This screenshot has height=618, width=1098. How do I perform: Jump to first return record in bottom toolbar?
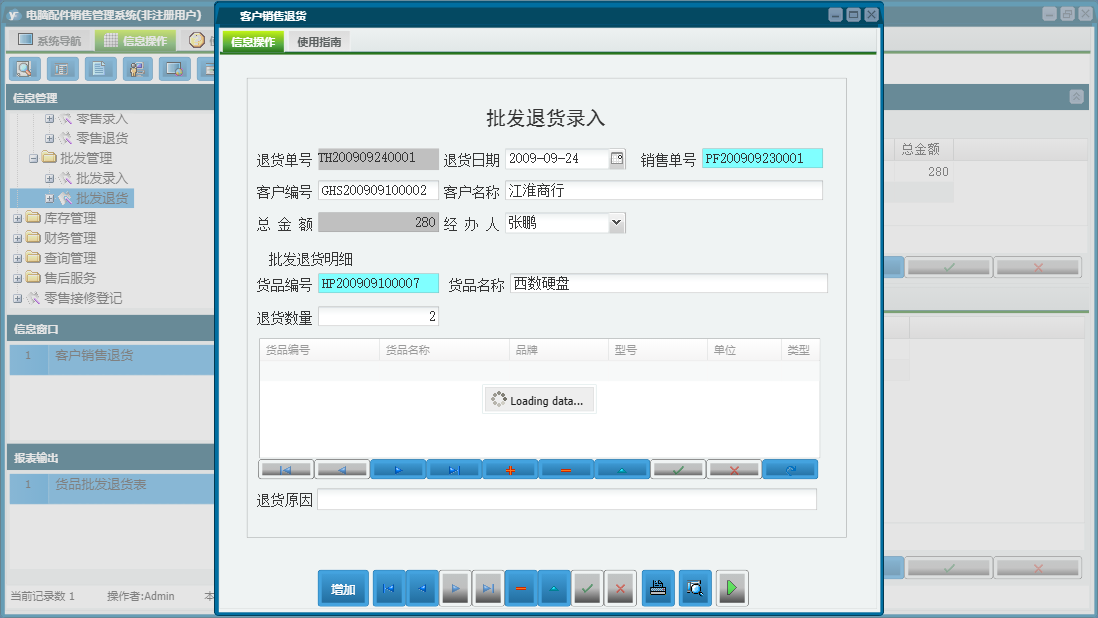(389, 589)
